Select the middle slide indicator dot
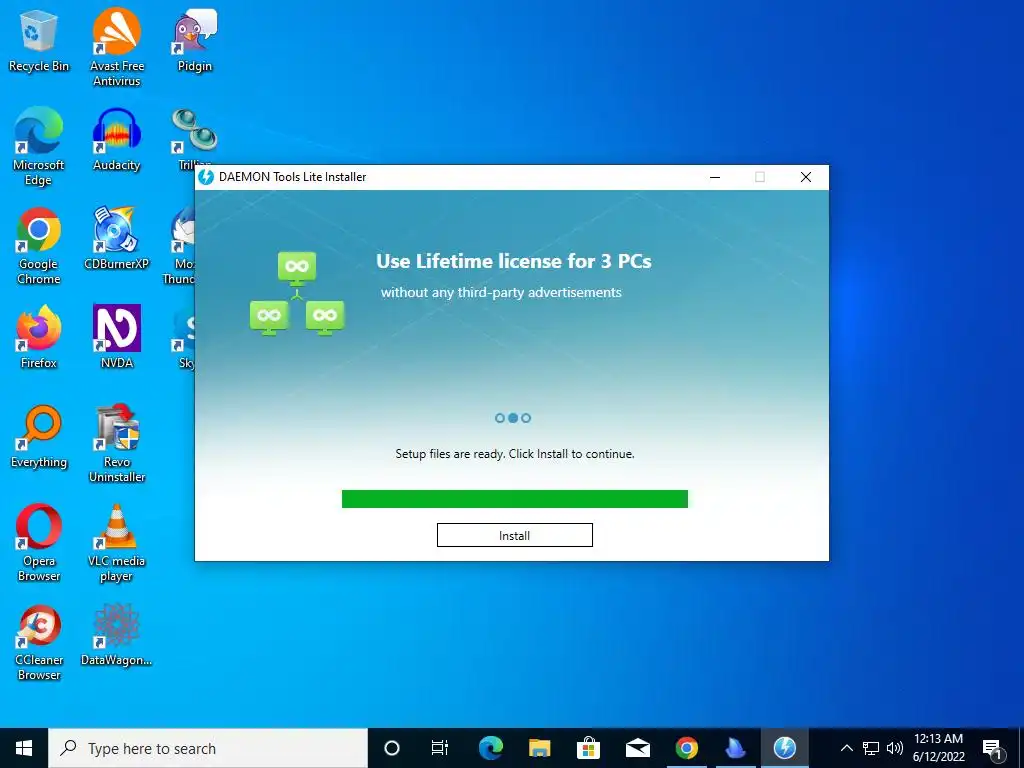Image resolution: width=1024 pixels, height=768 pixels. coord(513,418)
